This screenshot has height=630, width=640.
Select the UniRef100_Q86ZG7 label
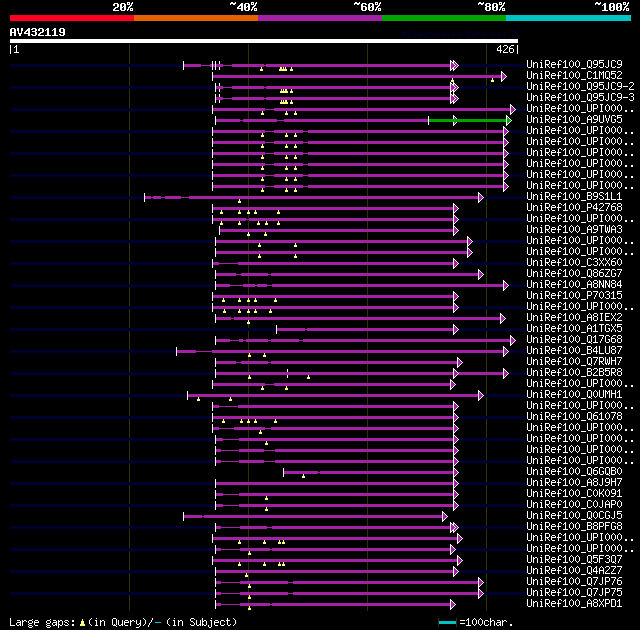tap(574, 273)
